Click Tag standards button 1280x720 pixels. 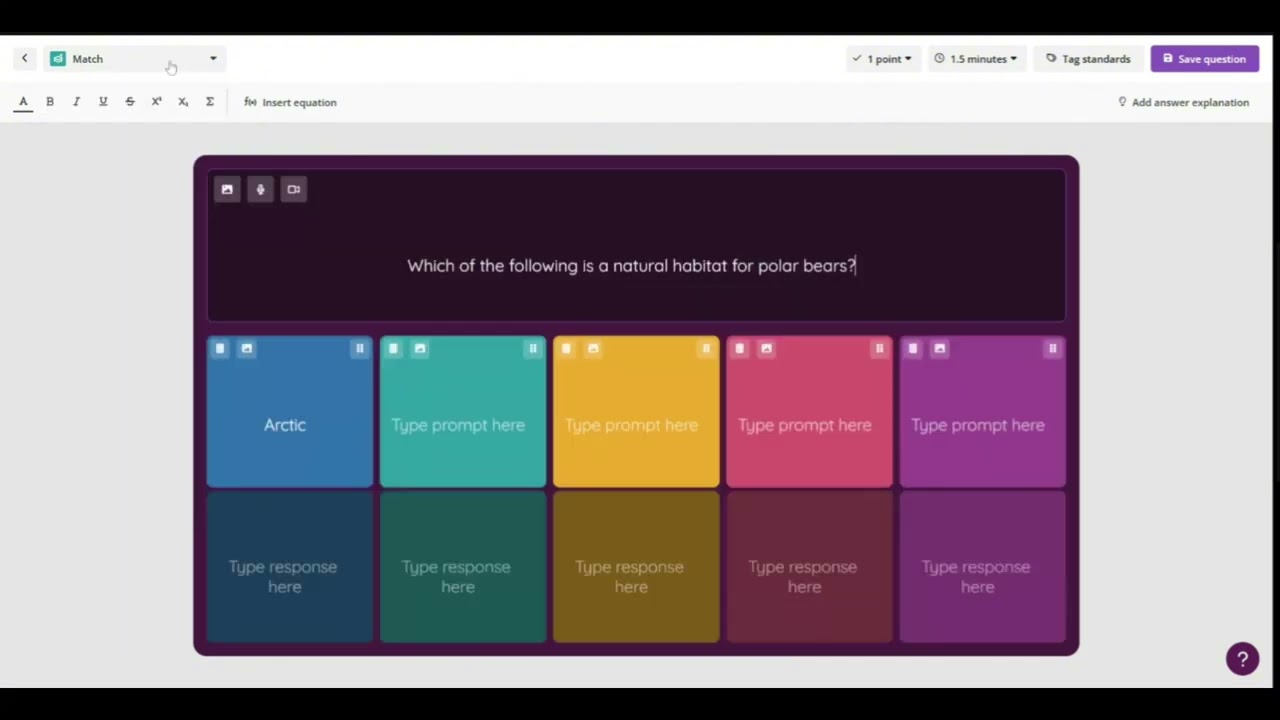pyautogui.click(x=1088, y=59)
